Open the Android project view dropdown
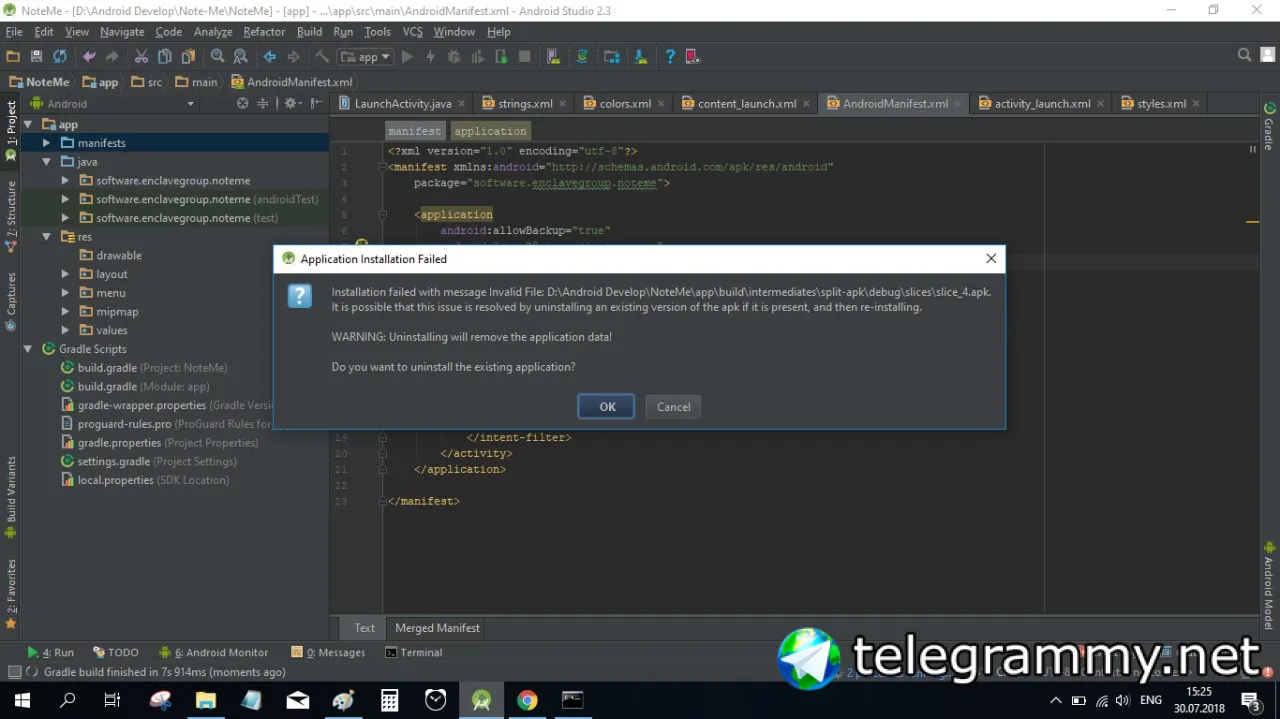The width and height of the screenshot is (1280, 719). [112, 103]
